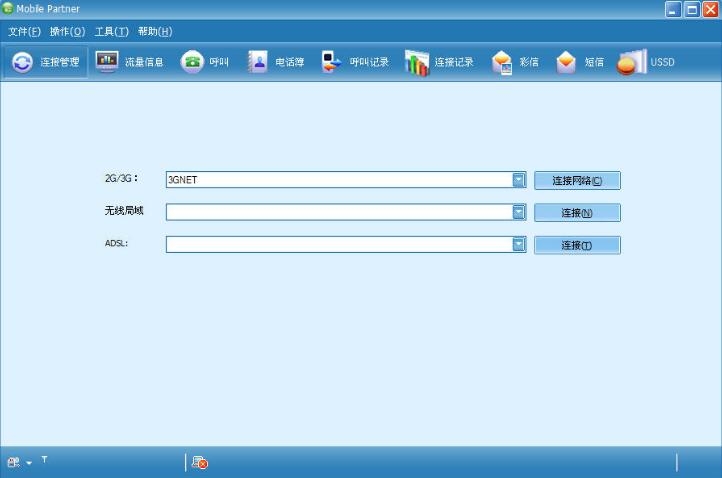Screen dimensions: 722x478
Task: Open 呼叫记录 call log icon
Action: tap(331, 62)
